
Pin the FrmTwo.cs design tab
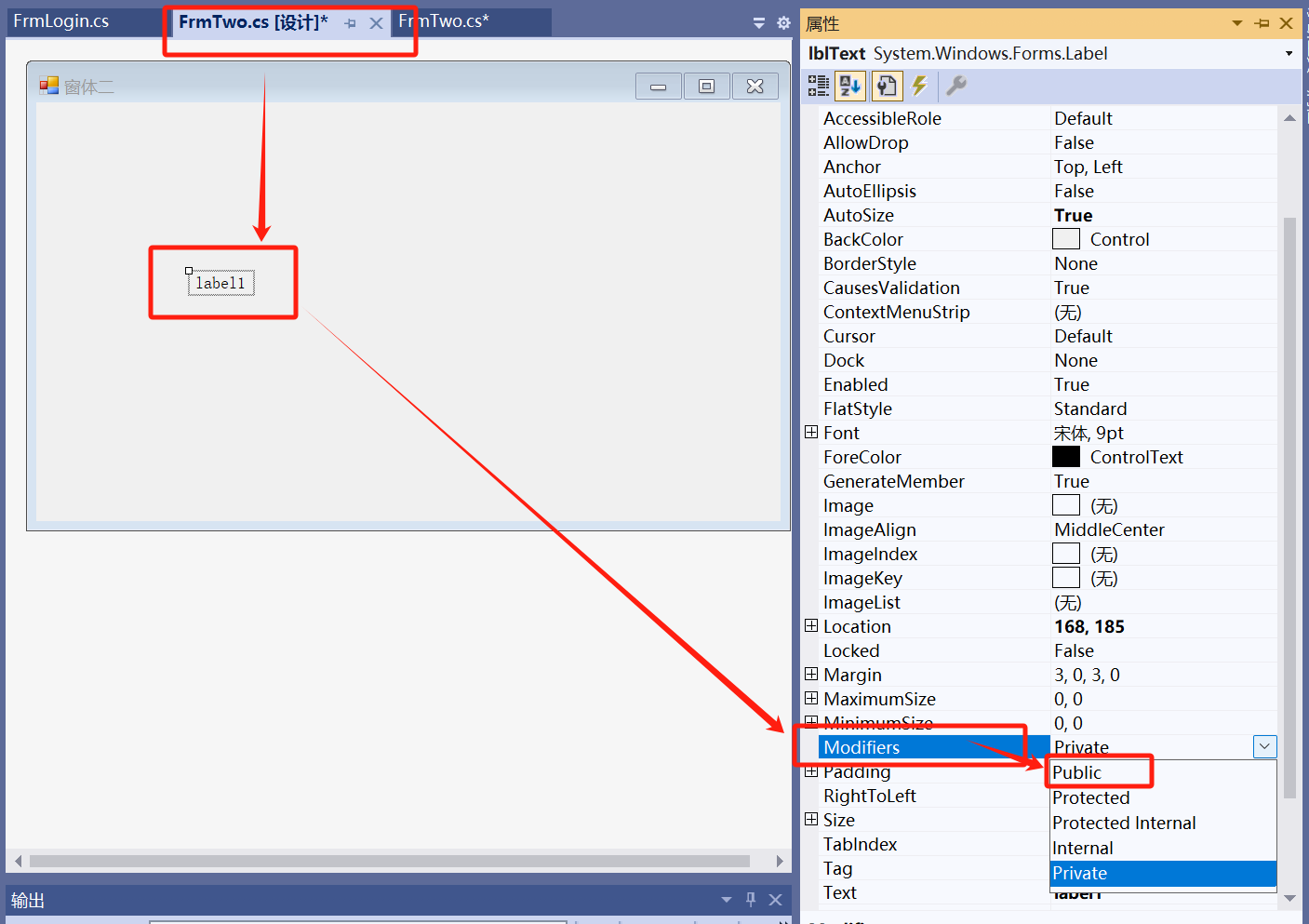coord(350,23)
